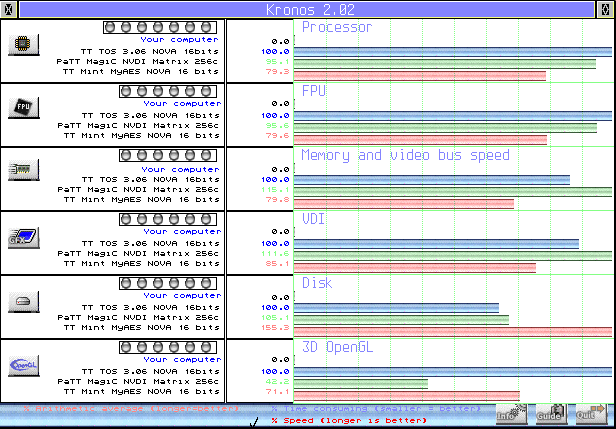
Task: Select 'Your computer' in the OpenGL panel
Action: tap(182, 359)
